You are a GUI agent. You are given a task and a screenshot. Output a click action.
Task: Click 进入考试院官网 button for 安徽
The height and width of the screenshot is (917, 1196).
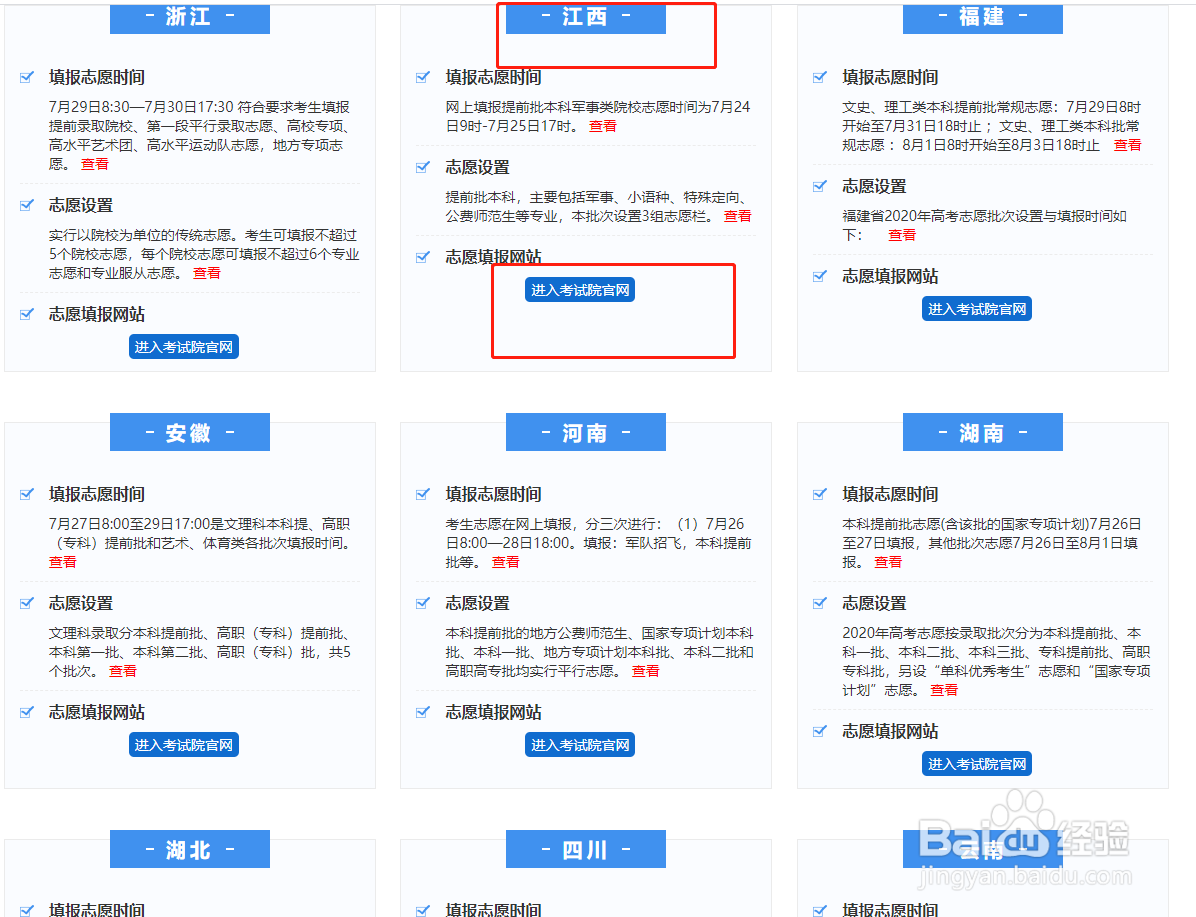(x=184, y=744)
